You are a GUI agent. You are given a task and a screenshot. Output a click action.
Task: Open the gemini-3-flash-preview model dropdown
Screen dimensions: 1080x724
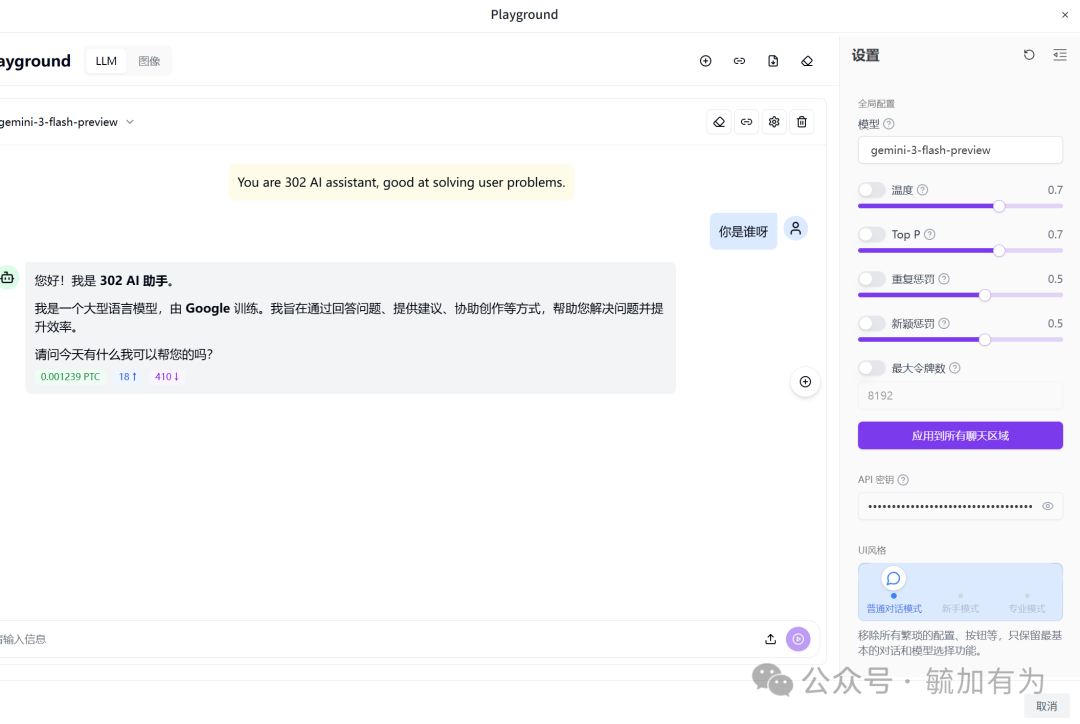coord(129,121)
